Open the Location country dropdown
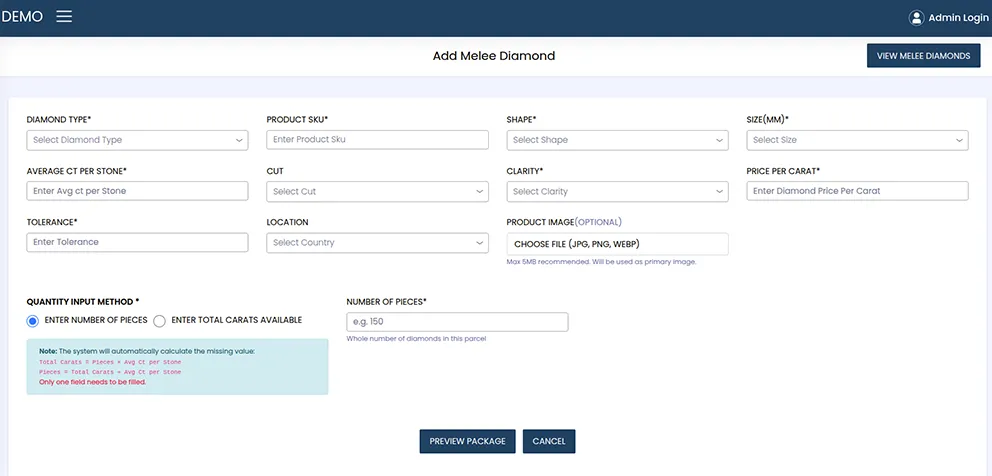 click(377, 242)
